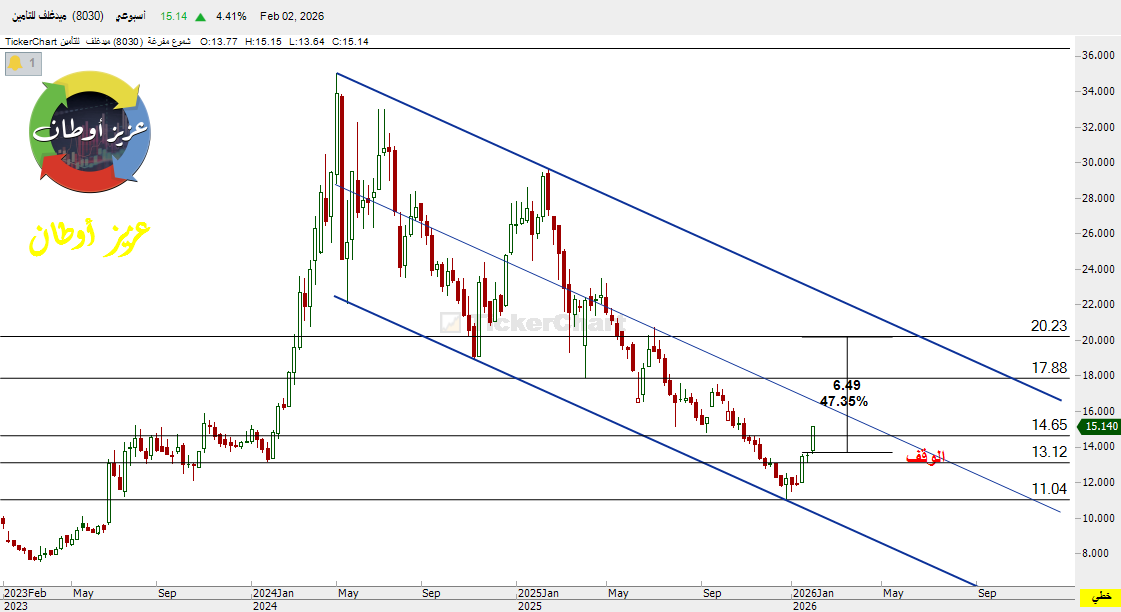
Task: Click the current price tag 15.140
Action: click(x=1101, y=426)
